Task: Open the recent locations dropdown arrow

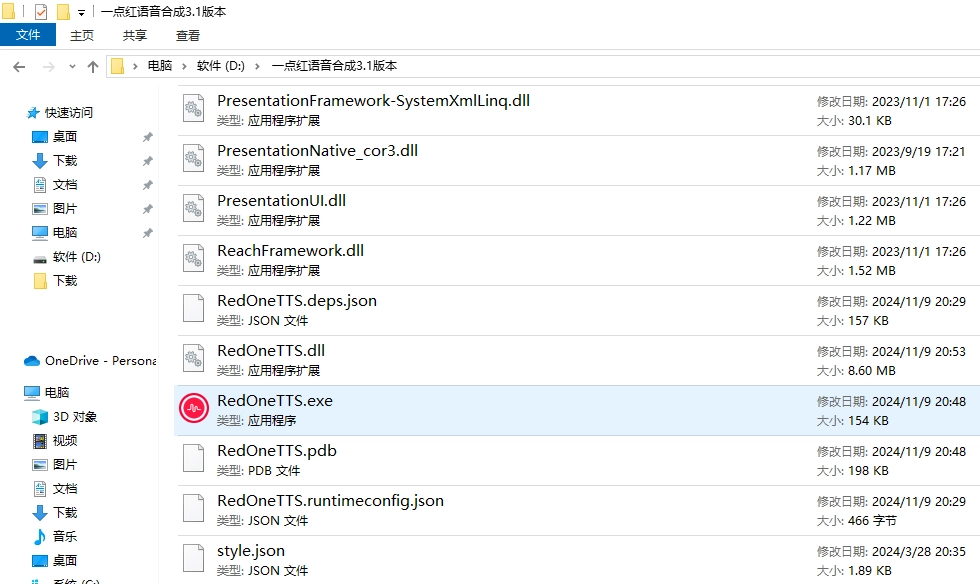Action: click(x=72, y=67)
